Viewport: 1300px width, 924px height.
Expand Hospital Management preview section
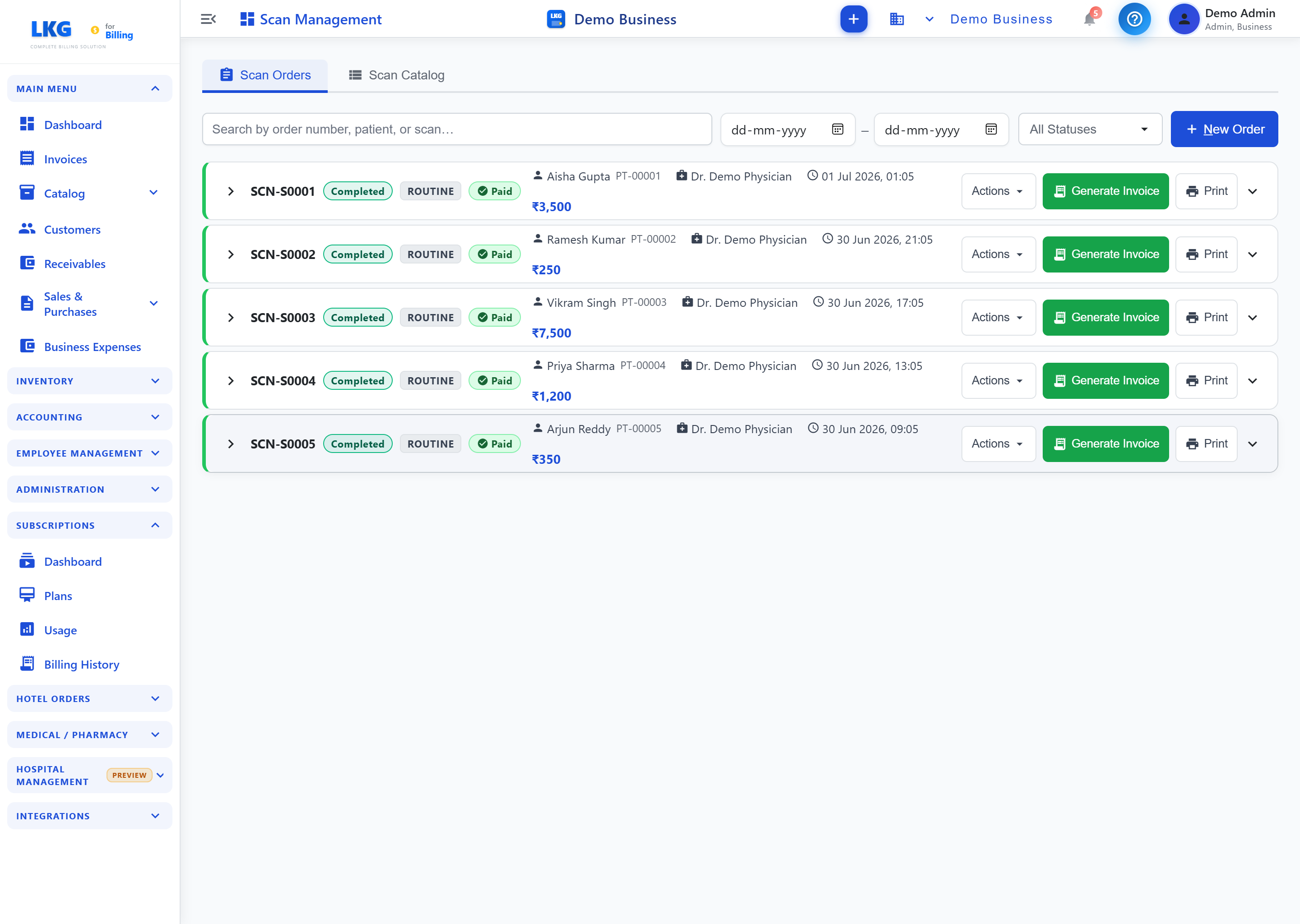click(89, 775)
